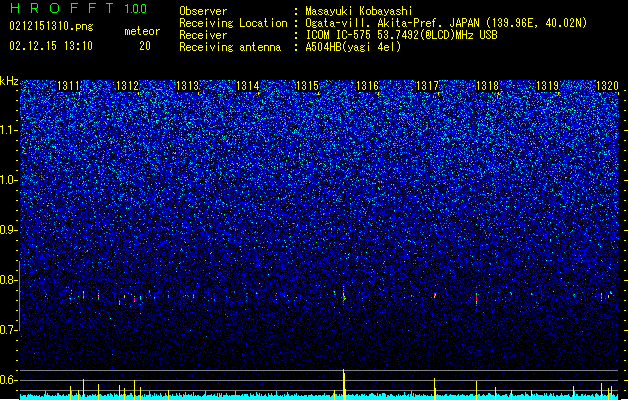
Task: Click the 1311 time marker
Action: click(x=69, y=86)
